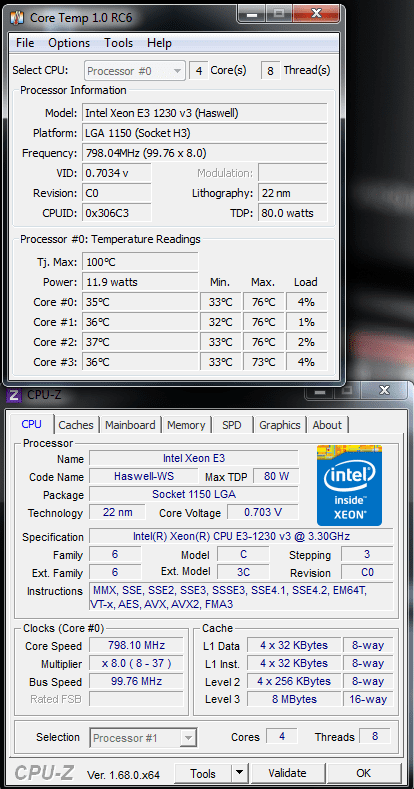Screen dimensions: 414x789
Task: Click the Instructions list starting with MMX
Action: 241,597
